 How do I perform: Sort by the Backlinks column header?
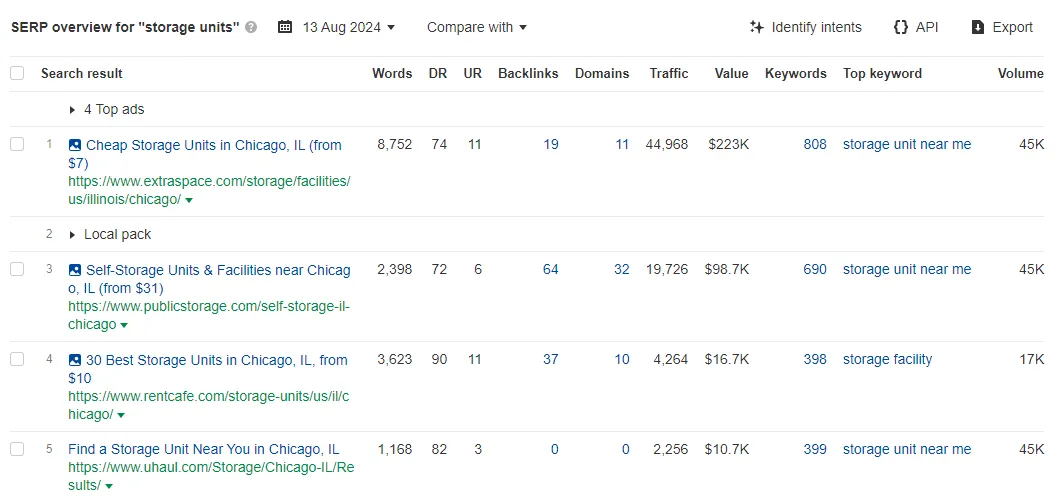[x=528, y=73]
